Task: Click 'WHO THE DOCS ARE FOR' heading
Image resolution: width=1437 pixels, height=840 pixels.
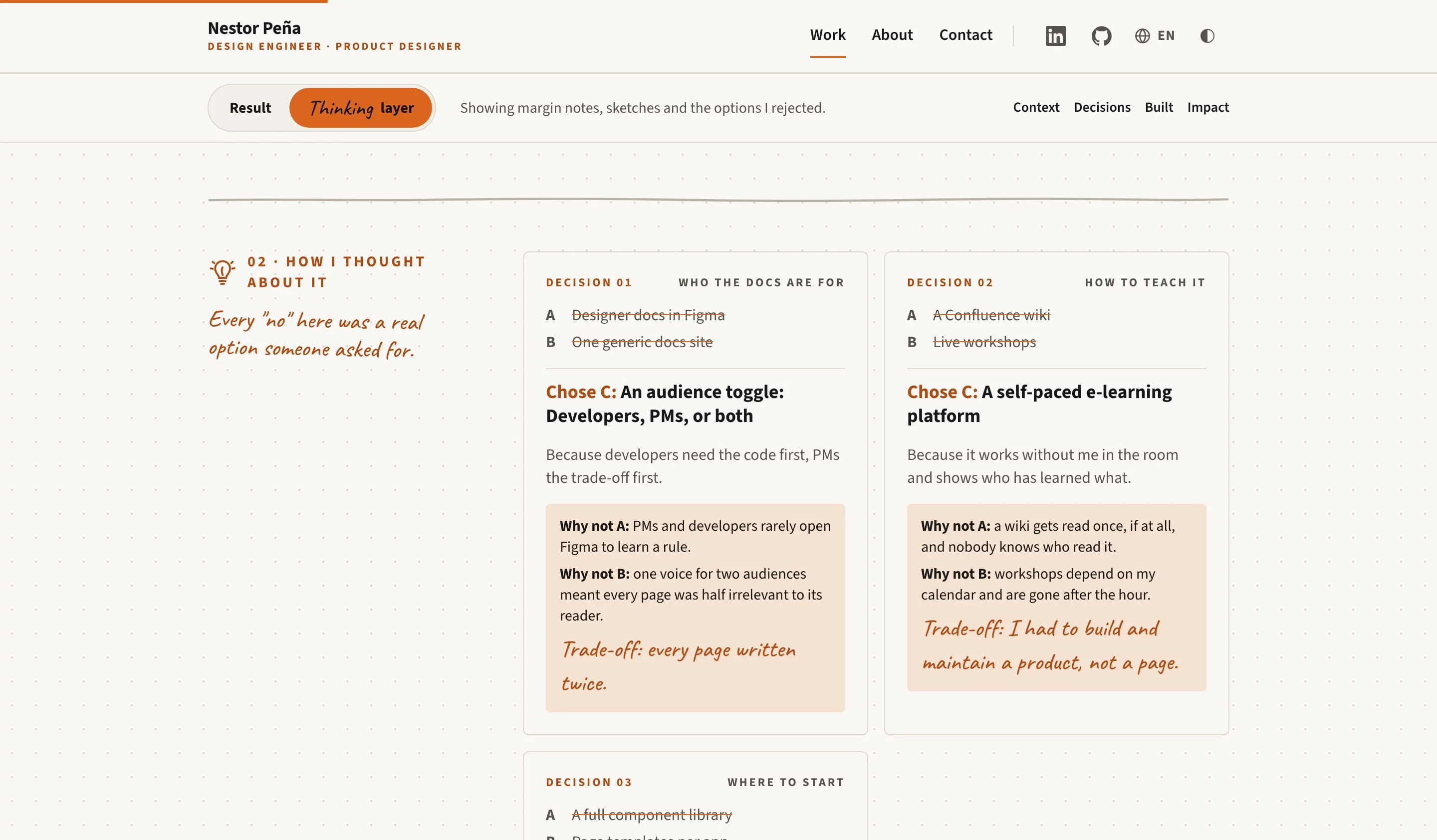Action: pos(761,283)
